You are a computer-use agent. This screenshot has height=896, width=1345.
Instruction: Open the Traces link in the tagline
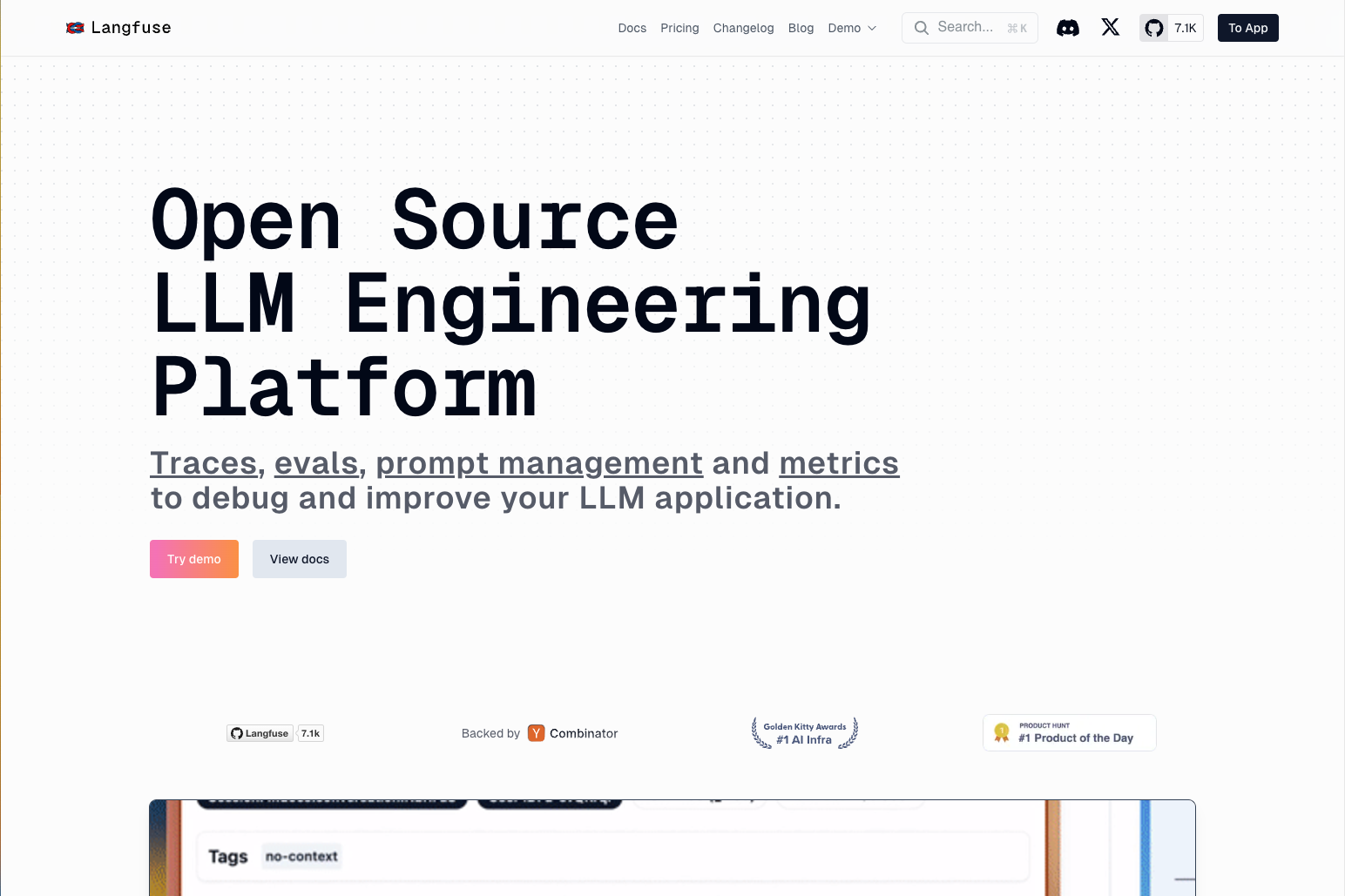204,462
